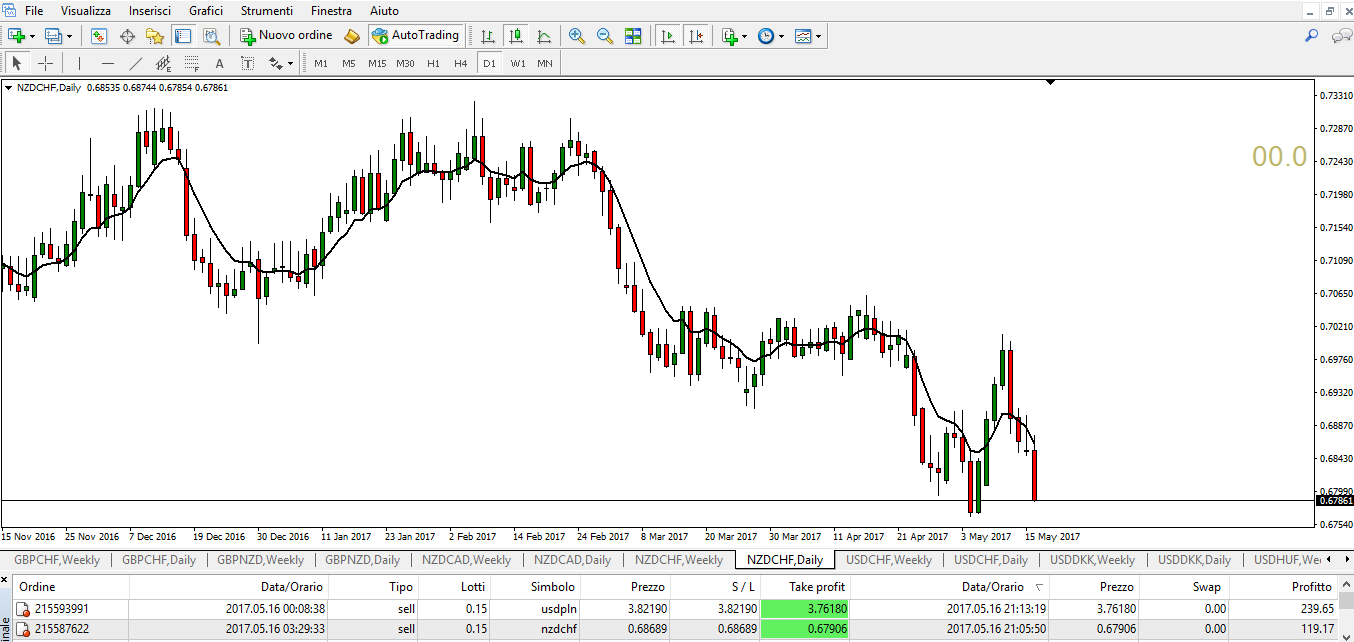This screenshot has width=1354, height=642.
Task: Switch chart to candlestick mode
Action: click(516, 36)
